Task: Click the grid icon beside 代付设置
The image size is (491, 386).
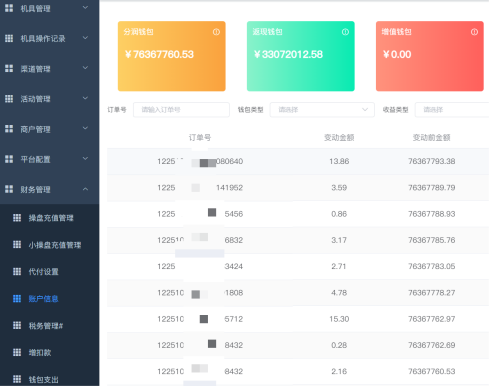Action: 17,271
